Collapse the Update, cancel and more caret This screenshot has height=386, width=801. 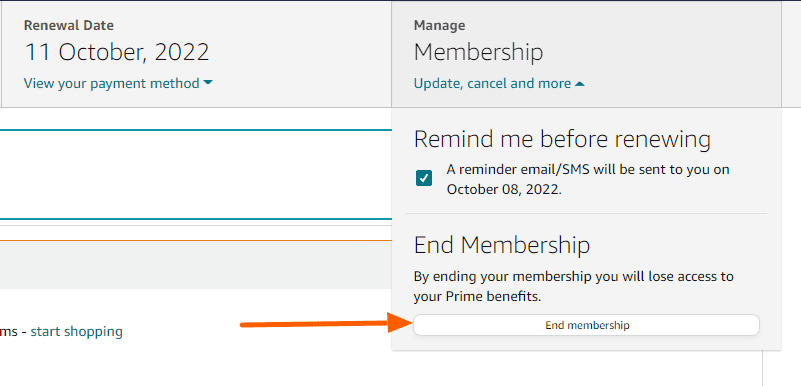[x=579, y=83]
